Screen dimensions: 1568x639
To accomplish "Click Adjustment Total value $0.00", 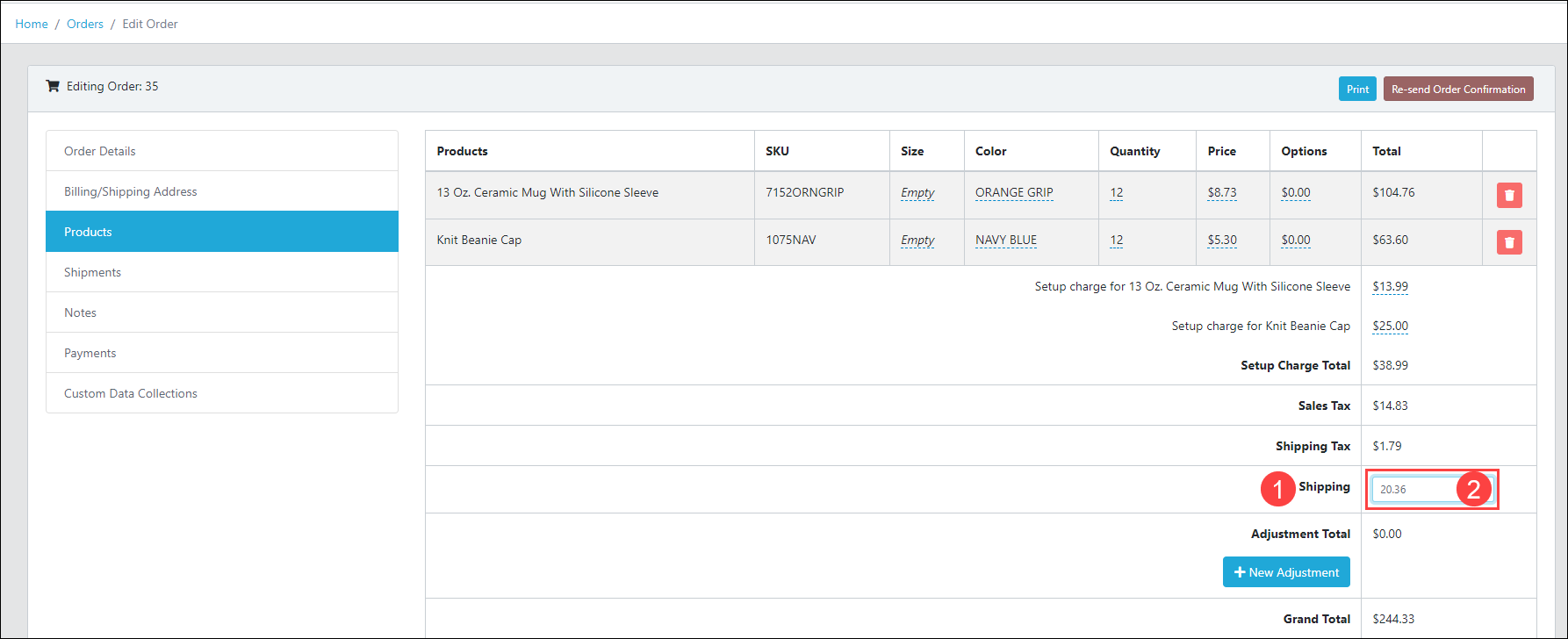I will [x=1387, y=534].
